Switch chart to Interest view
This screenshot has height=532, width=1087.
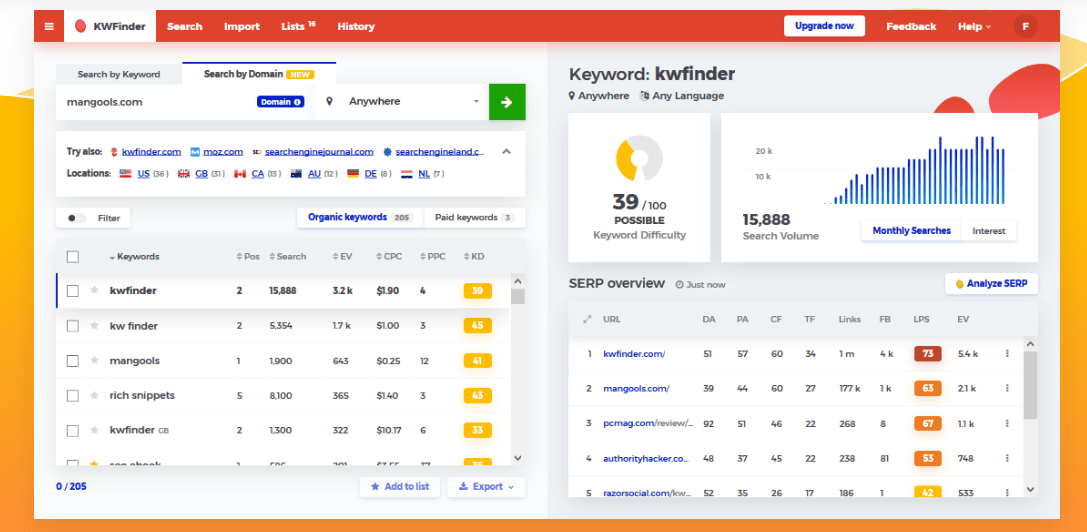[x=989, y=231]
